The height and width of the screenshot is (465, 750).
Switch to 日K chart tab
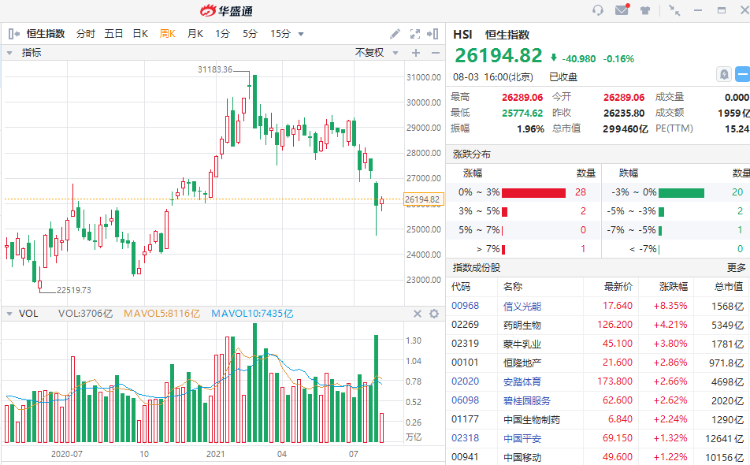pos(141,34)
